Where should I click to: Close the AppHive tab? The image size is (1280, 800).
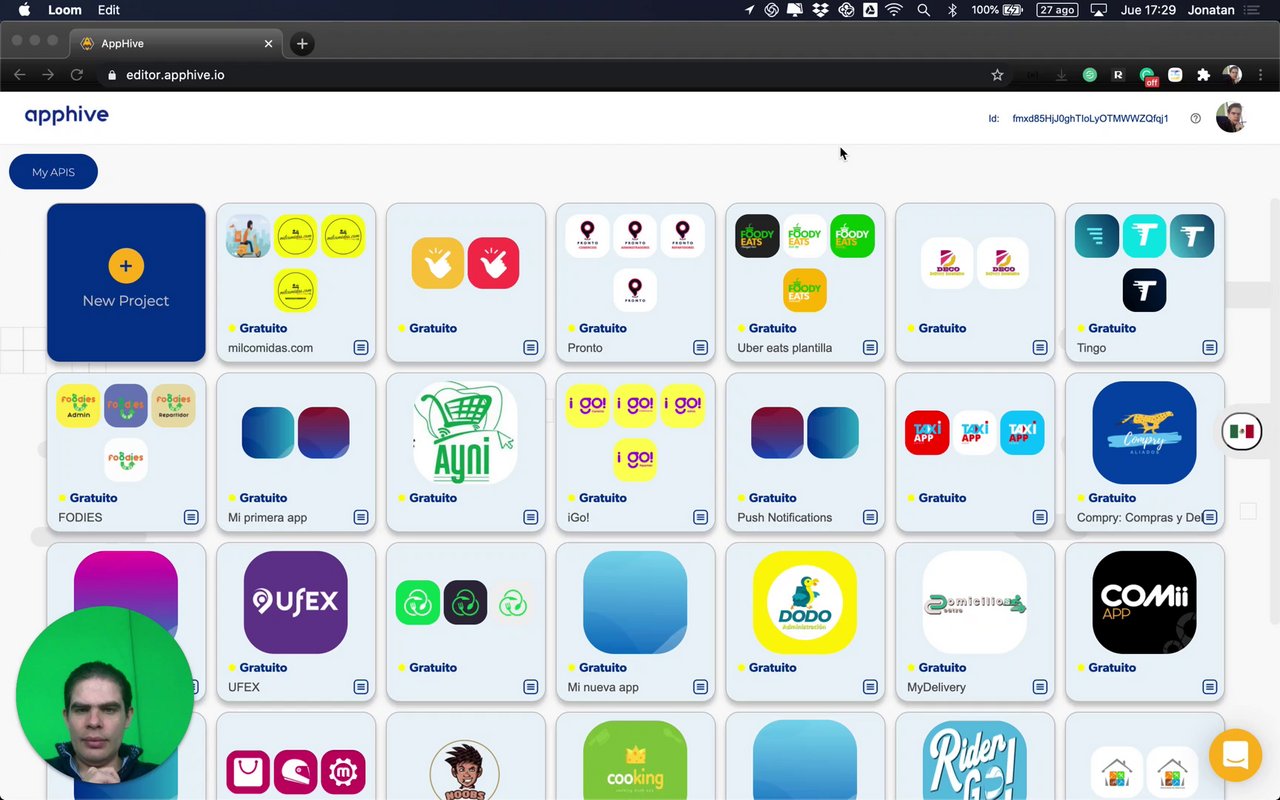[x=268, y=44]
